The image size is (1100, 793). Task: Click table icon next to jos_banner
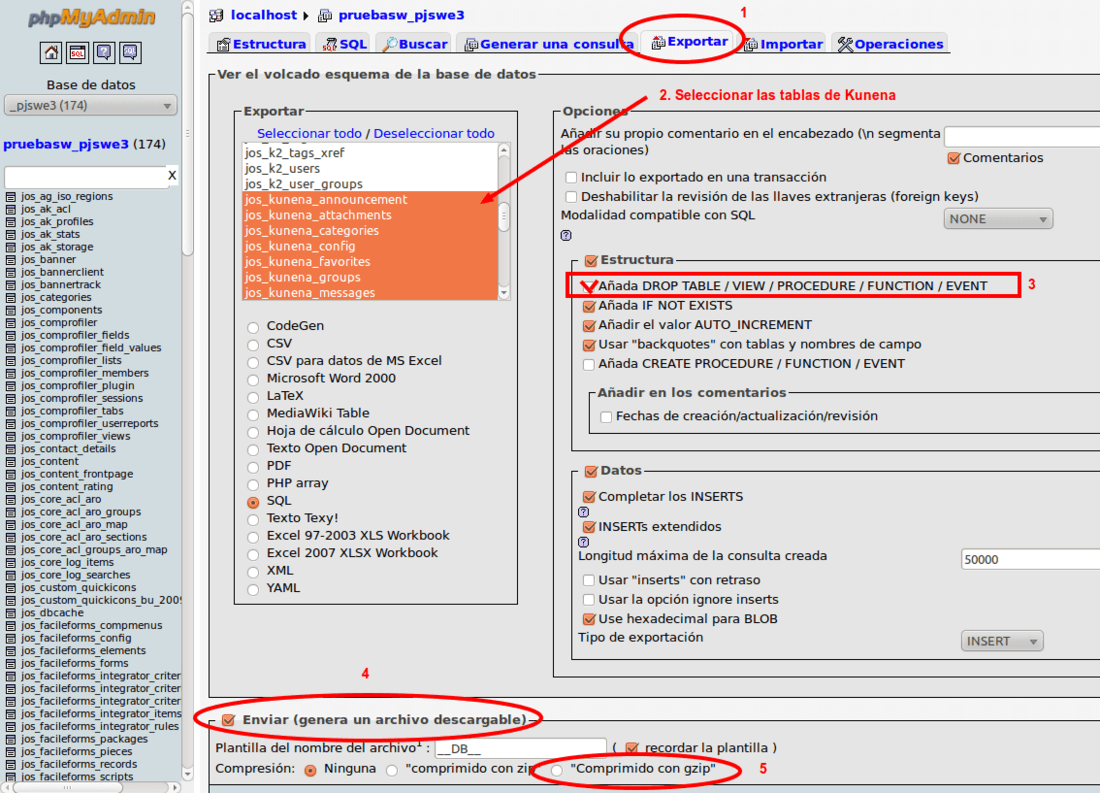[x=11, y=260]
